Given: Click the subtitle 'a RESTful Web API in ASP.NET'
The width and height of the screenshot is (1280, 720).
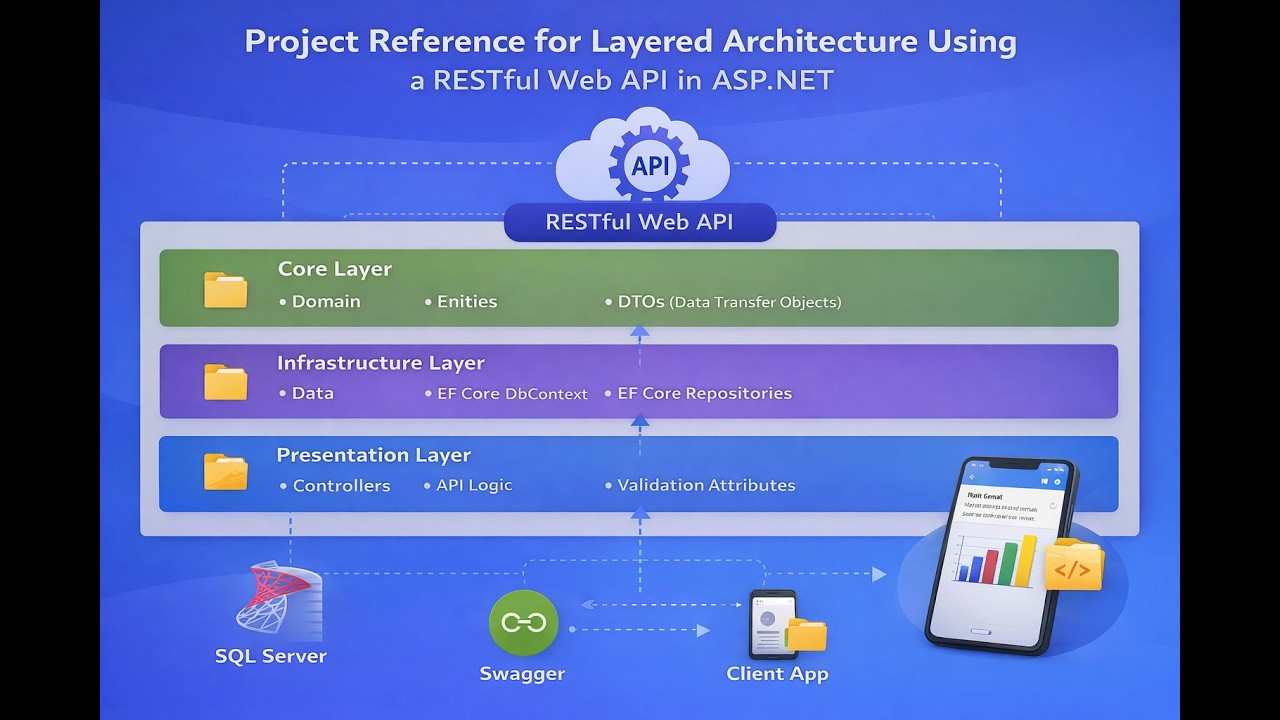Looking at the screenshot, I should coord(622,80).
